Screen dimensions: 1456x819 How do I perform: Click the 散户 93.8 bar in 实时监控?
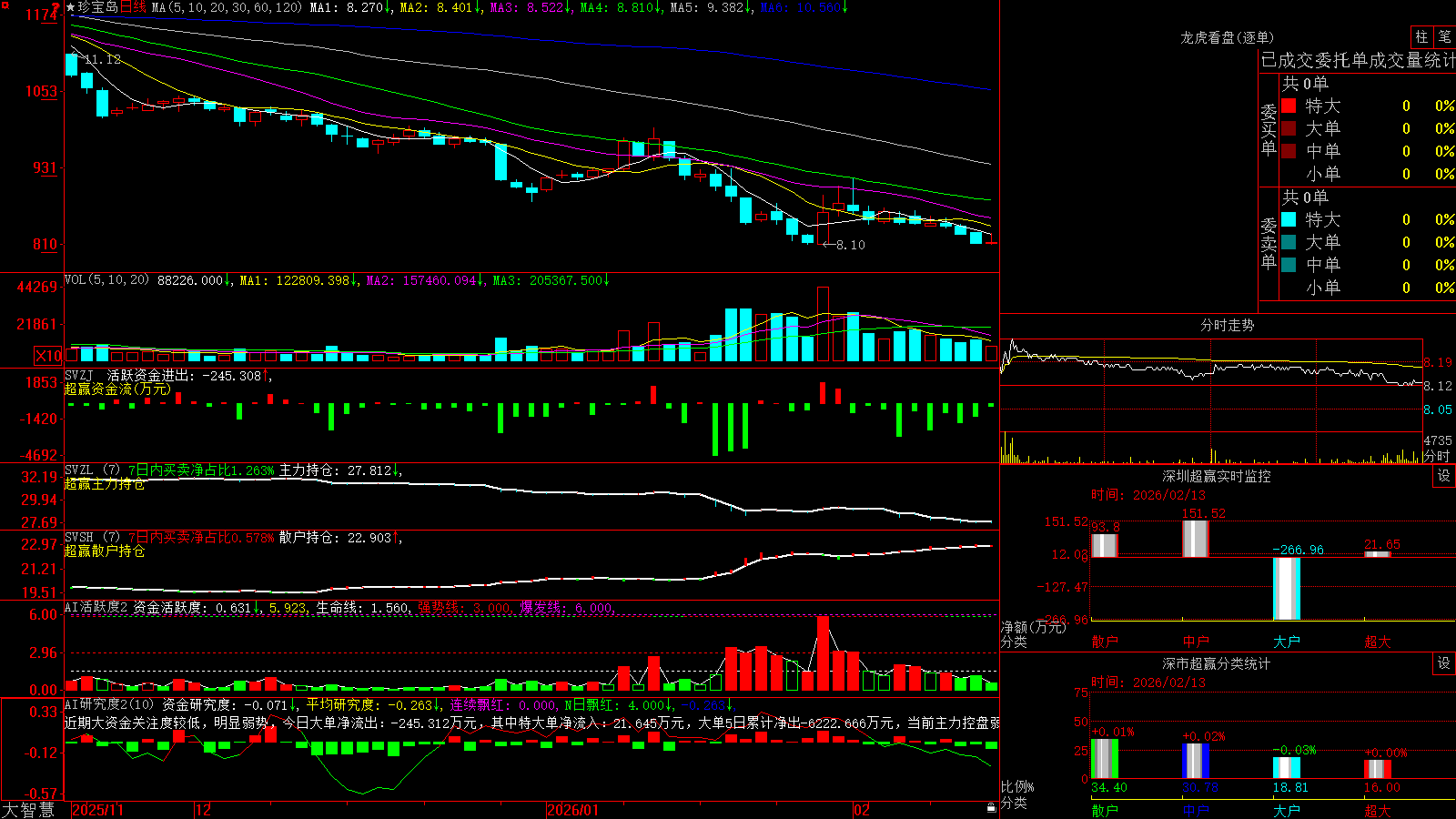(1105, 545)
